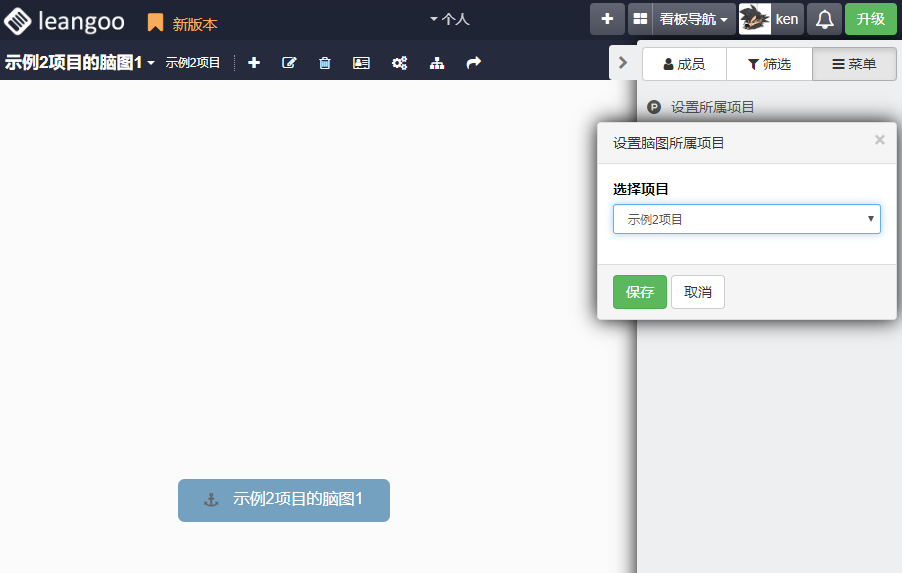Image resolution: width=902 pixels, height=573 pixels.
Task: Open the 选择项目 dropdown
Action: [746, 219]
